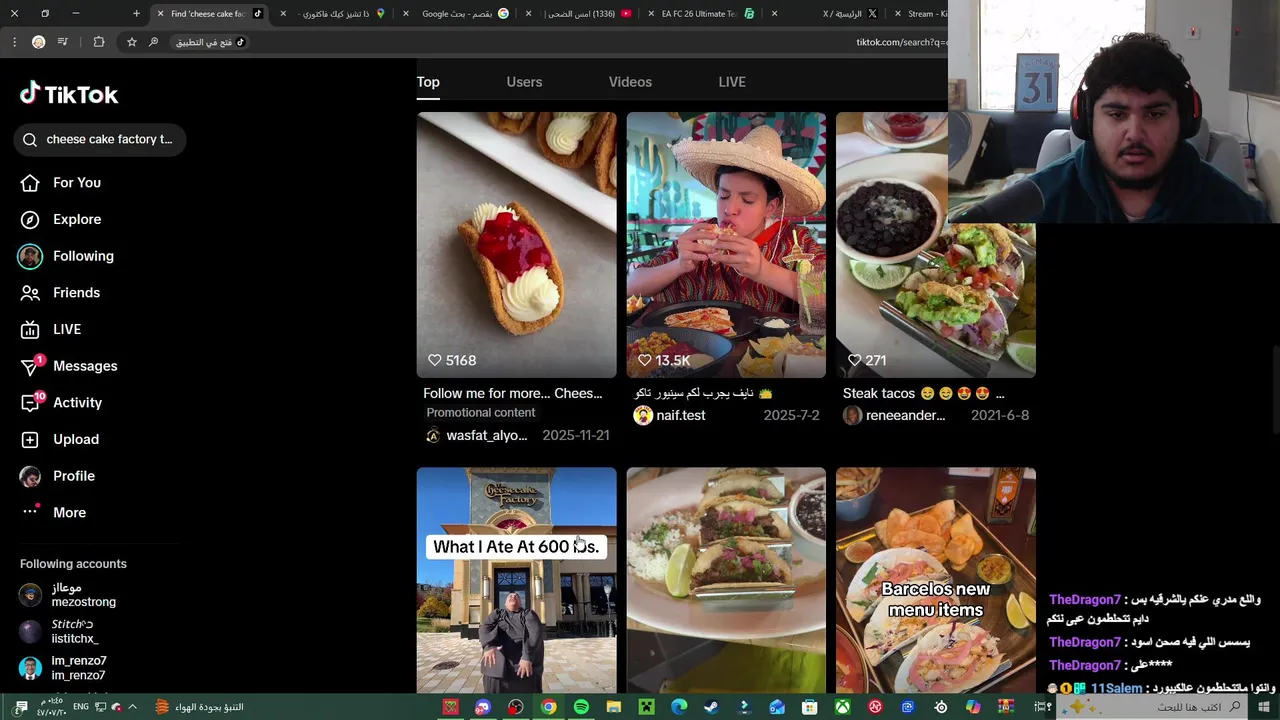This screenshot has height=720, width=1280.
Task: Open the LIVE sidebar item
Action: point(67,329)
